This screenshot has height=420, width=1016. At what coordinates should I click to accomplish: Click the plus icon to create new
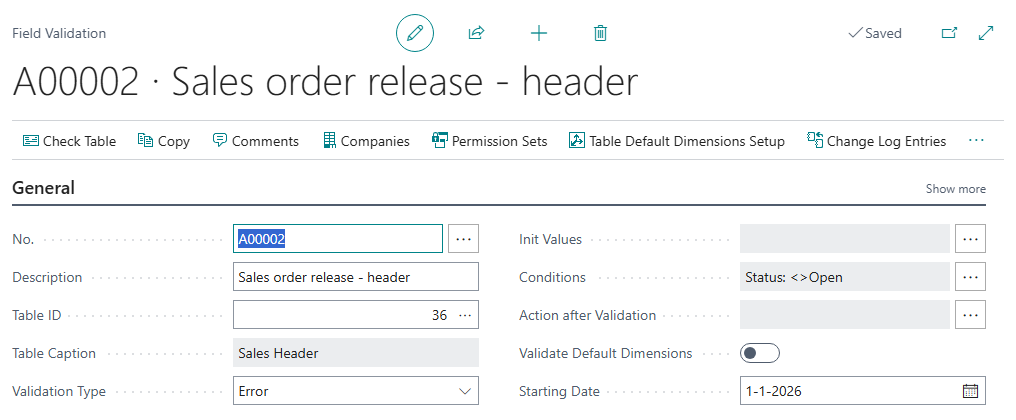[x=538, y=33]
